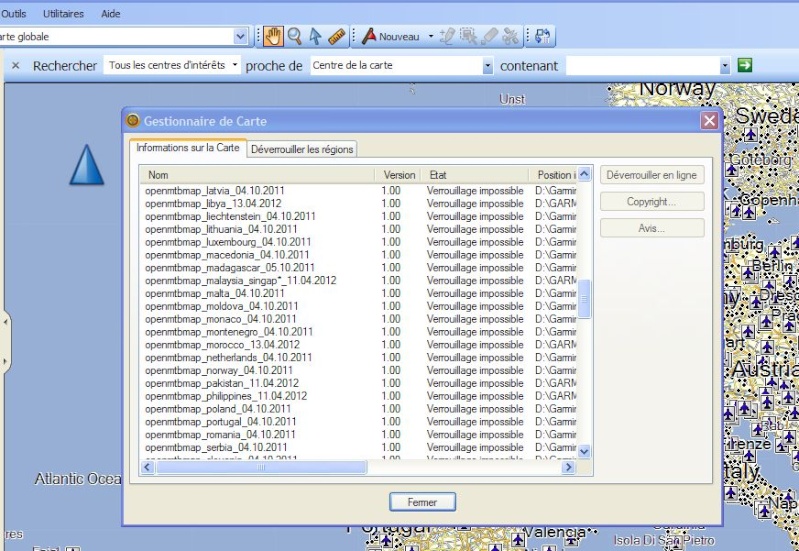Click the green go search arrow

coord(744,65)
